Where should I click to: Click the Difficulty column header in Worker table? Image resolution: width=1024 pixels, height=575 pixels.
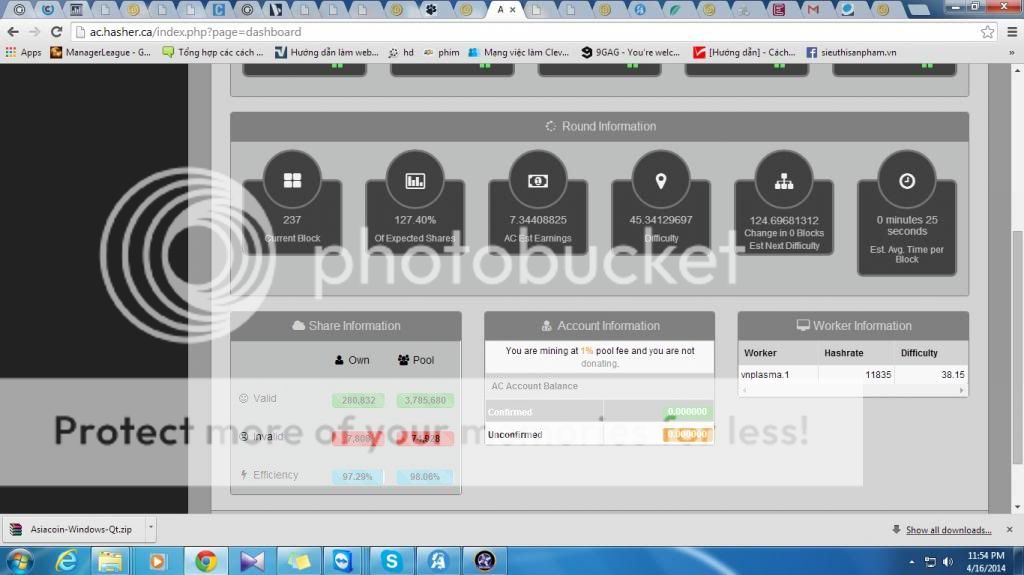coord(919,353)
